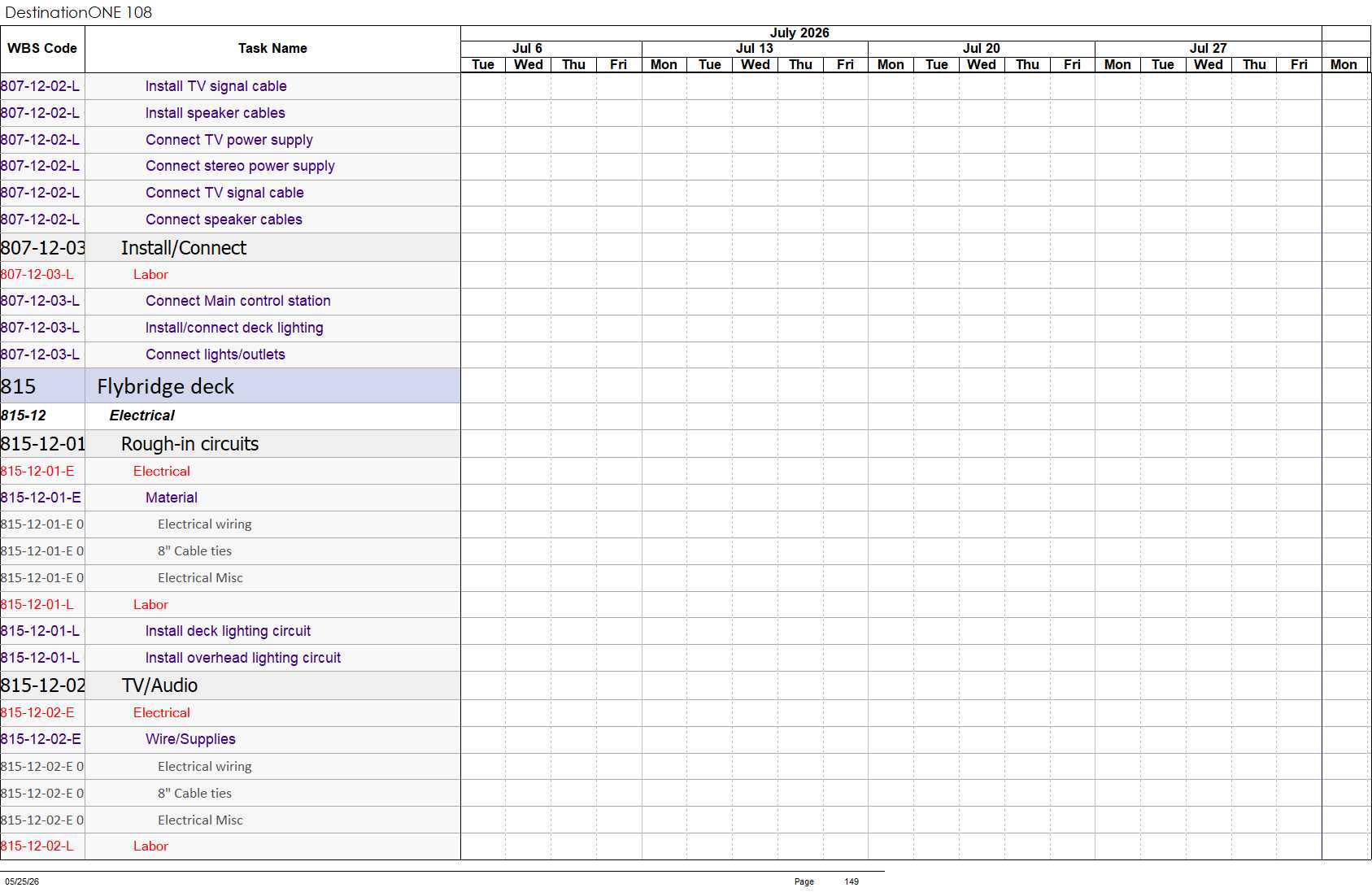The height and width of the screenshot is (892, 1372).
Task: Select the 'Install deck lighting circuit' task
Action: pyautogui.click(x=228, y=631)
